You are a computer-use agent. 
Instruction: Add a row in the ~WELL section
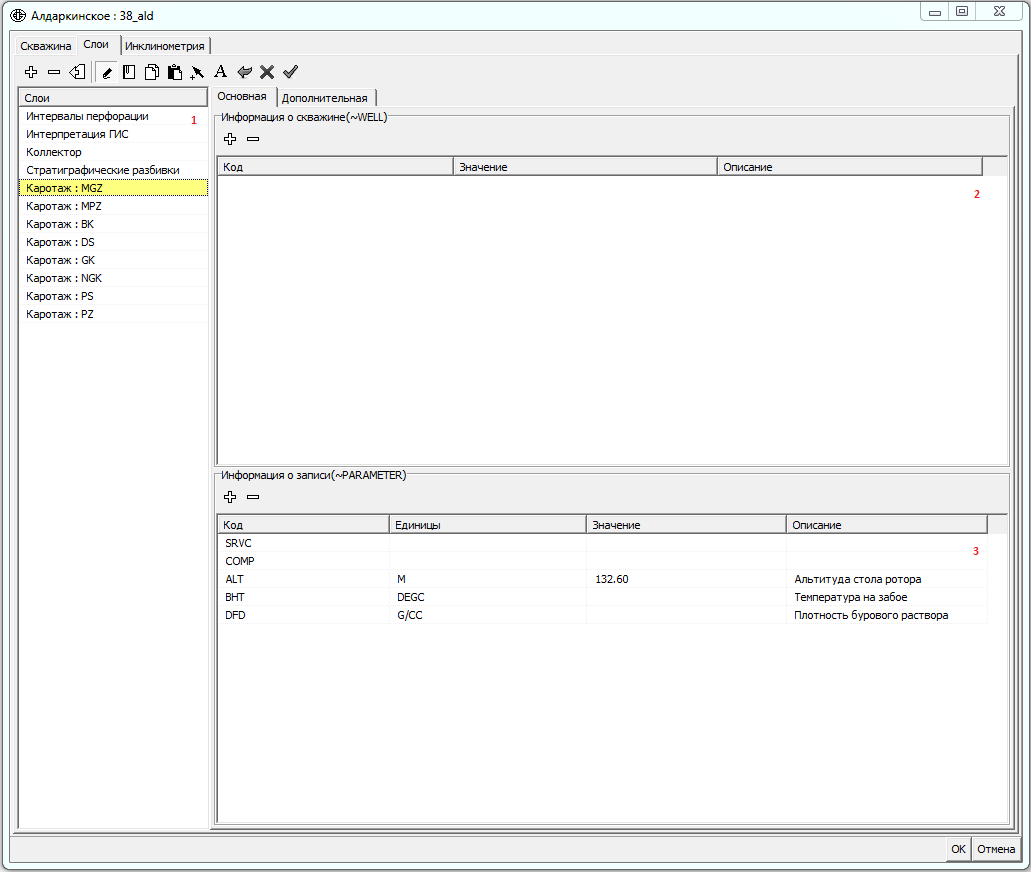click(230, 139)
